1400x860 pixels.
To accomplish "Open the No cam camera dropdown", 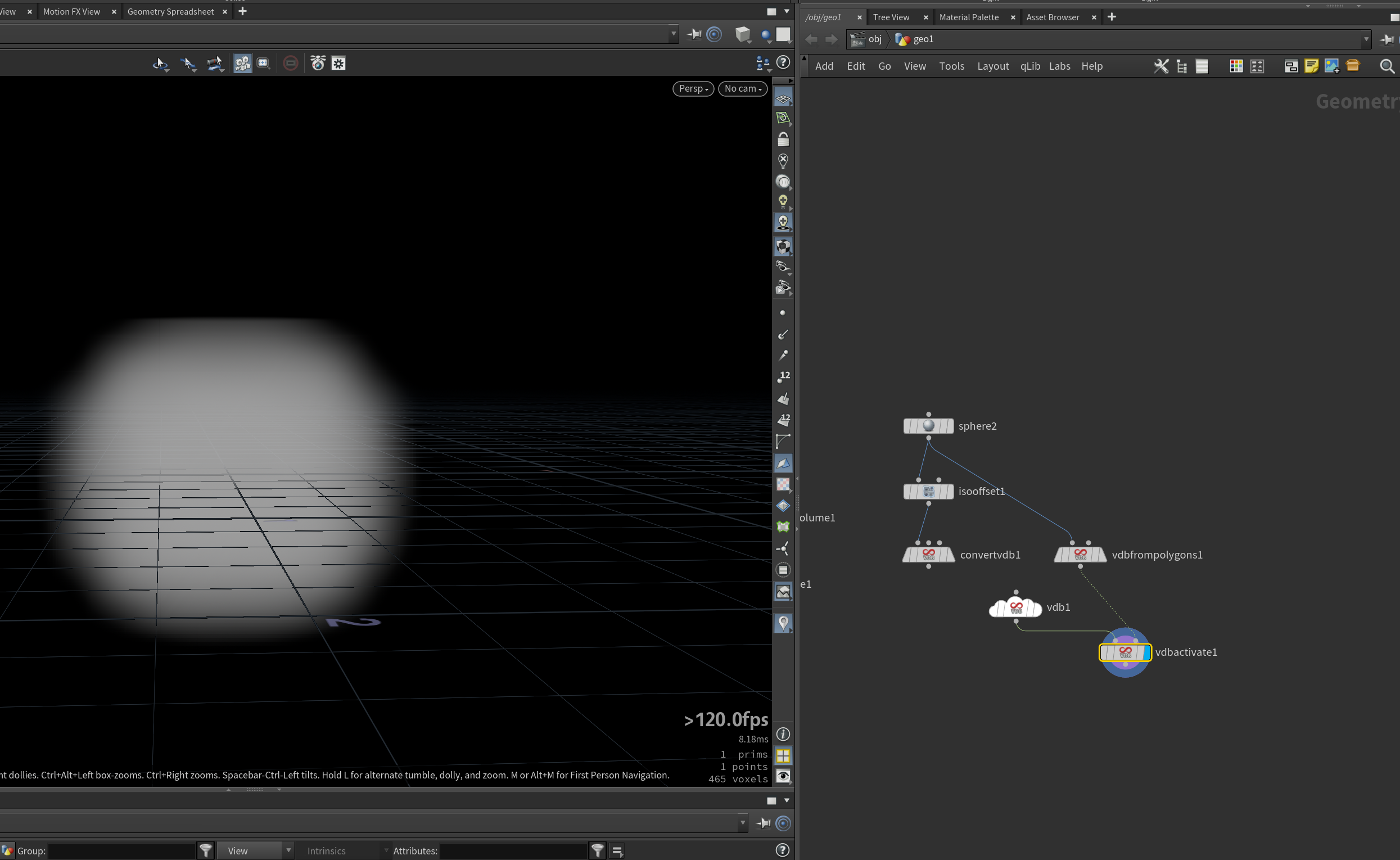I will pos(742,89).
